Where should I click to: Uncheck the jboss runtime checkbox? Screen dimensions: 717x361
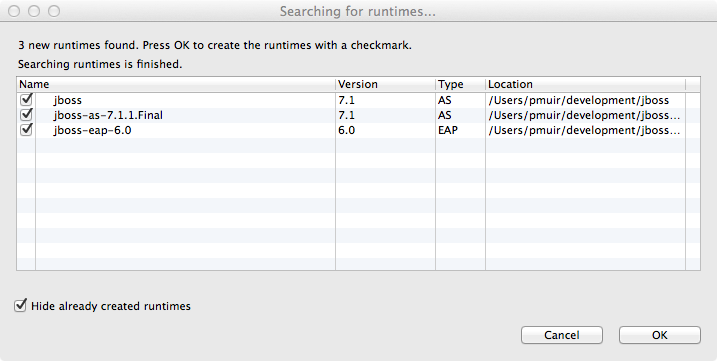pos(27,99)
